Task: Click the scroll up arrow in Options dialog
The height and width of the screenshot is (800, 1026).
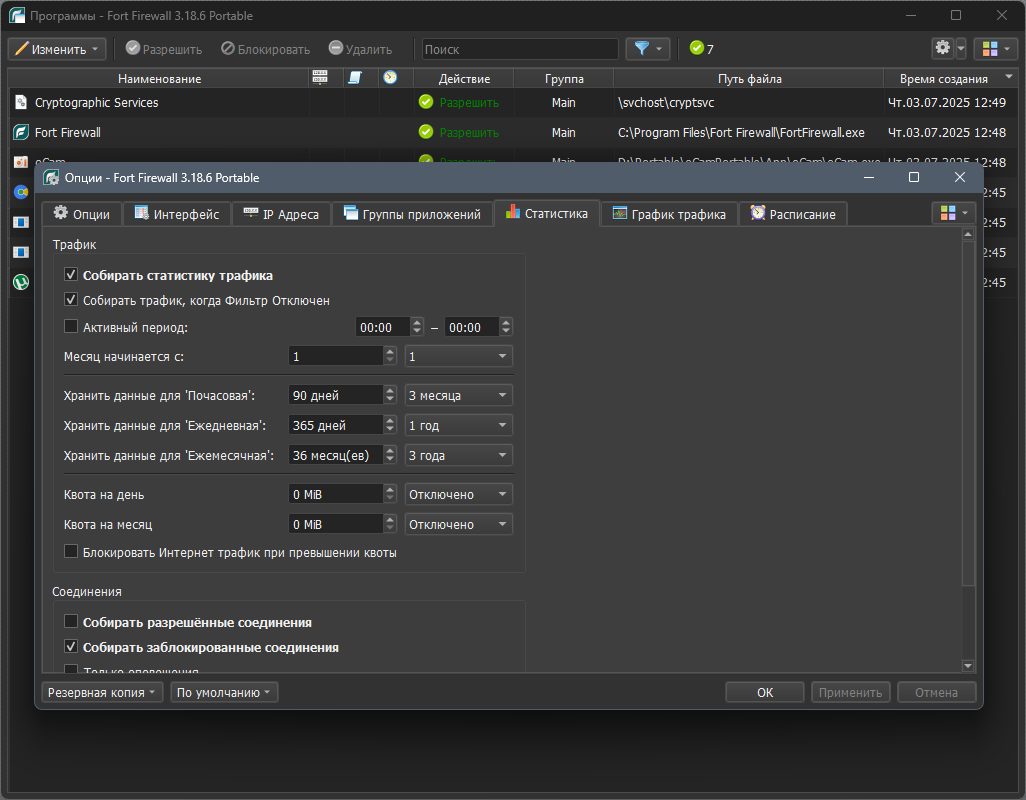Action: point(968,234)
